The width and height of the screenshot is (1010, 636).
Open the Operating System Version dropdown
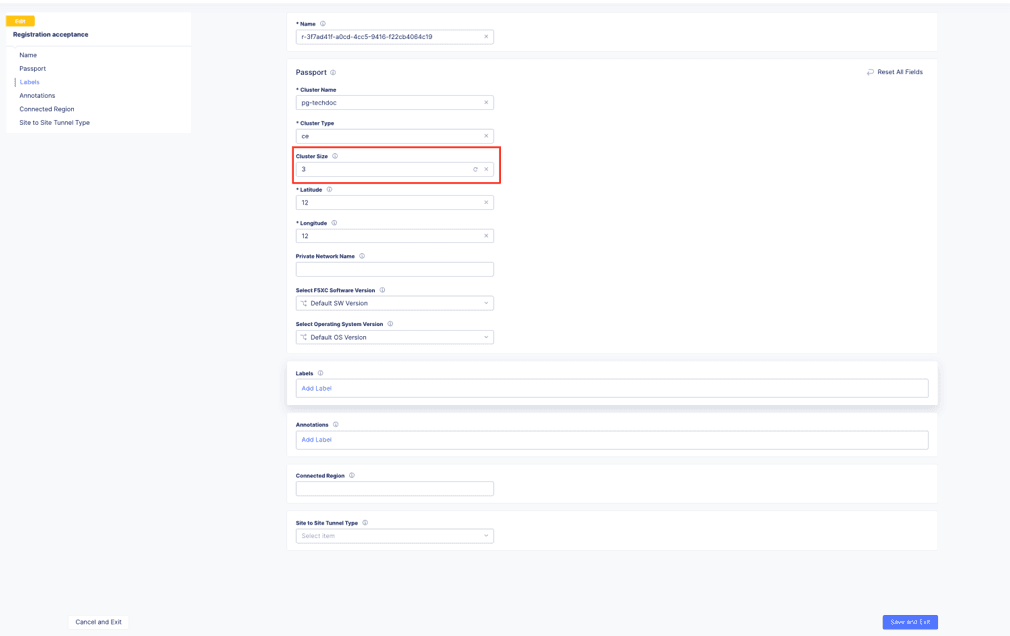coord(394,337)
